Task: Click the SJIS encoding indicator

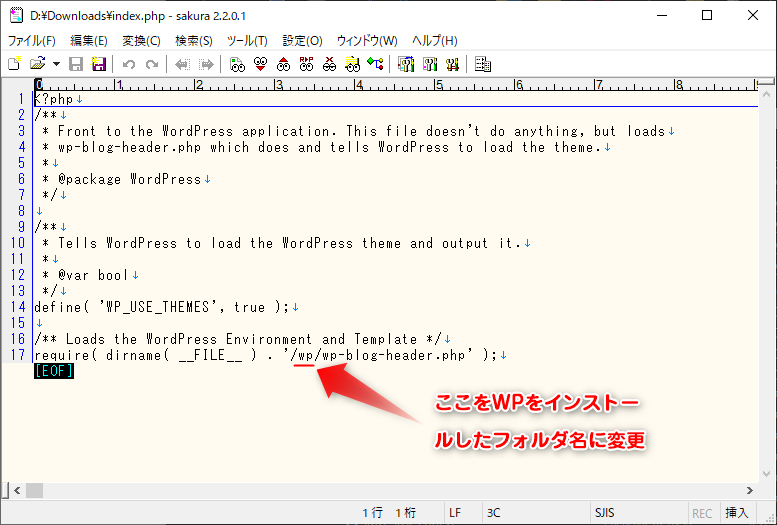Action: pos(603,513)
